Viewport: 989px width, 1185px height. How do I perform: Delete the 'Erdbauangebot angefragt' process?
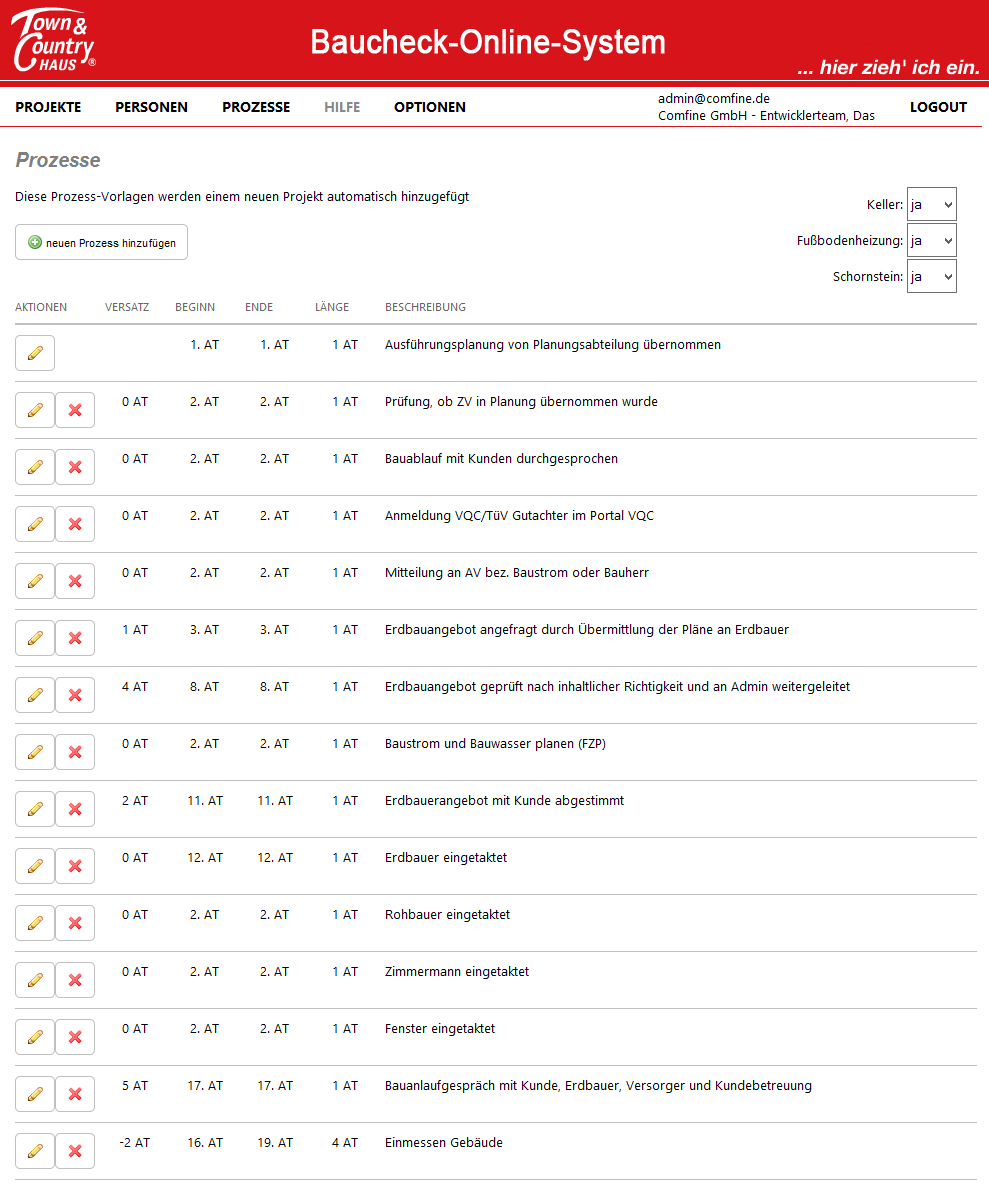click(75, 638)
